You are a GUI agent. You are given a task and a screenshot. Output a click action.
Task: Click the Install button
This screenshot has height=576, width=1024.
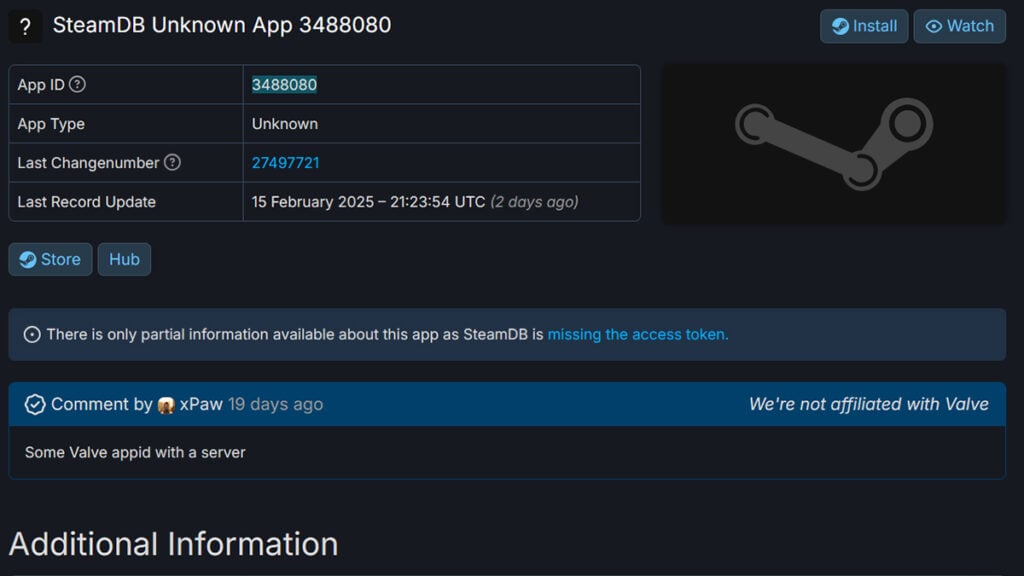click(863, 26)
